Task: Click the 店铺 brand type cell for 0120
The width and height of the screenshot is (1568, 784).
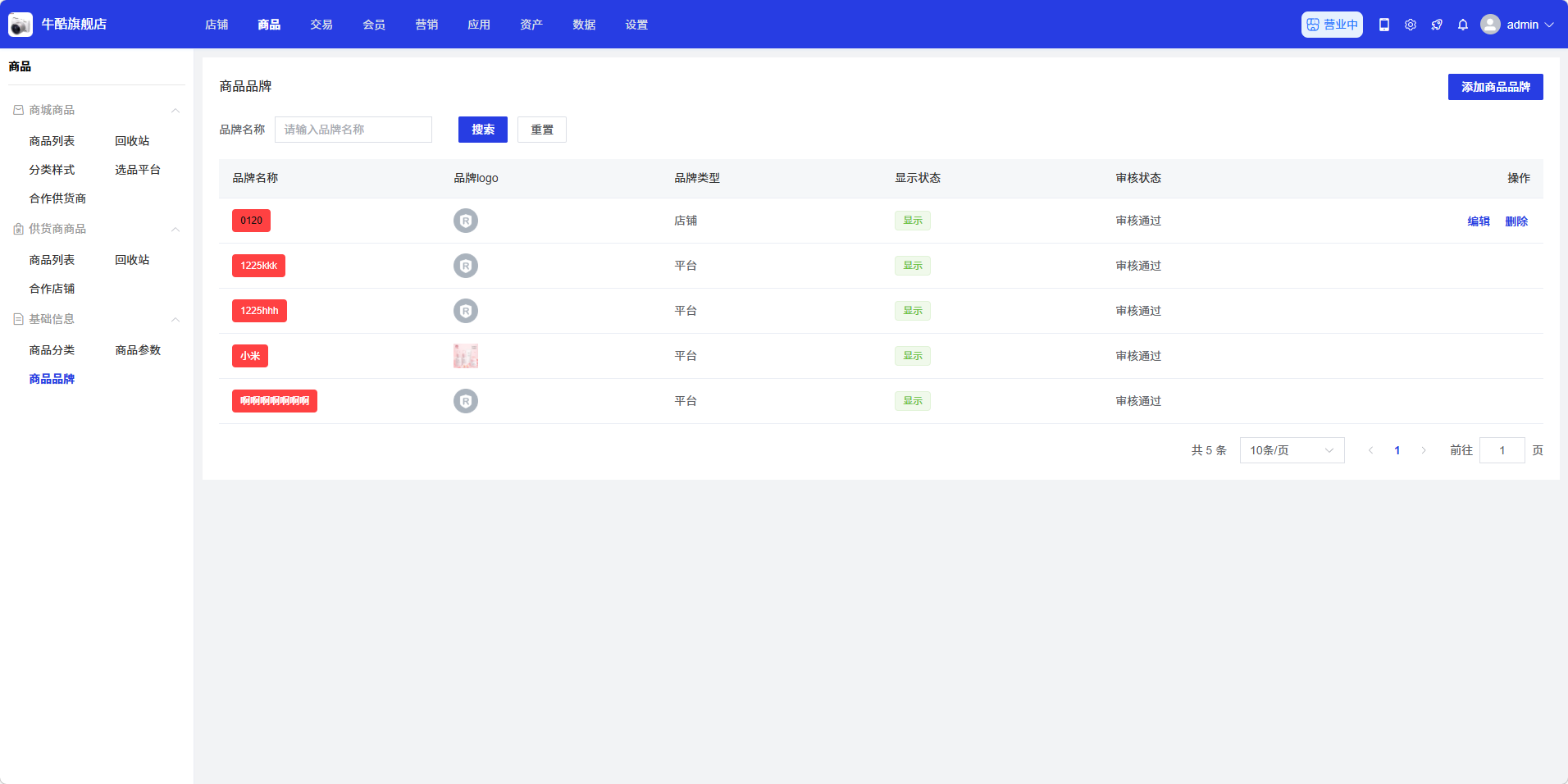Action: (686, 221)
